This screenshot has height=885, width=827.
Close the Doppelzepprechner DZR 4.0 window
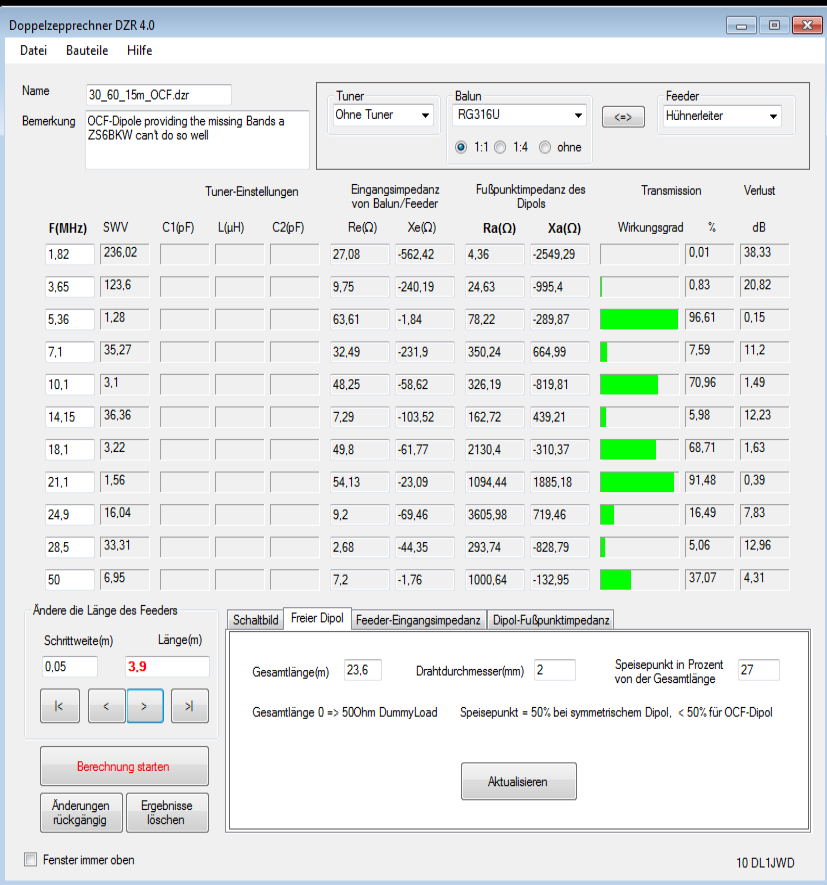[805, 24]
